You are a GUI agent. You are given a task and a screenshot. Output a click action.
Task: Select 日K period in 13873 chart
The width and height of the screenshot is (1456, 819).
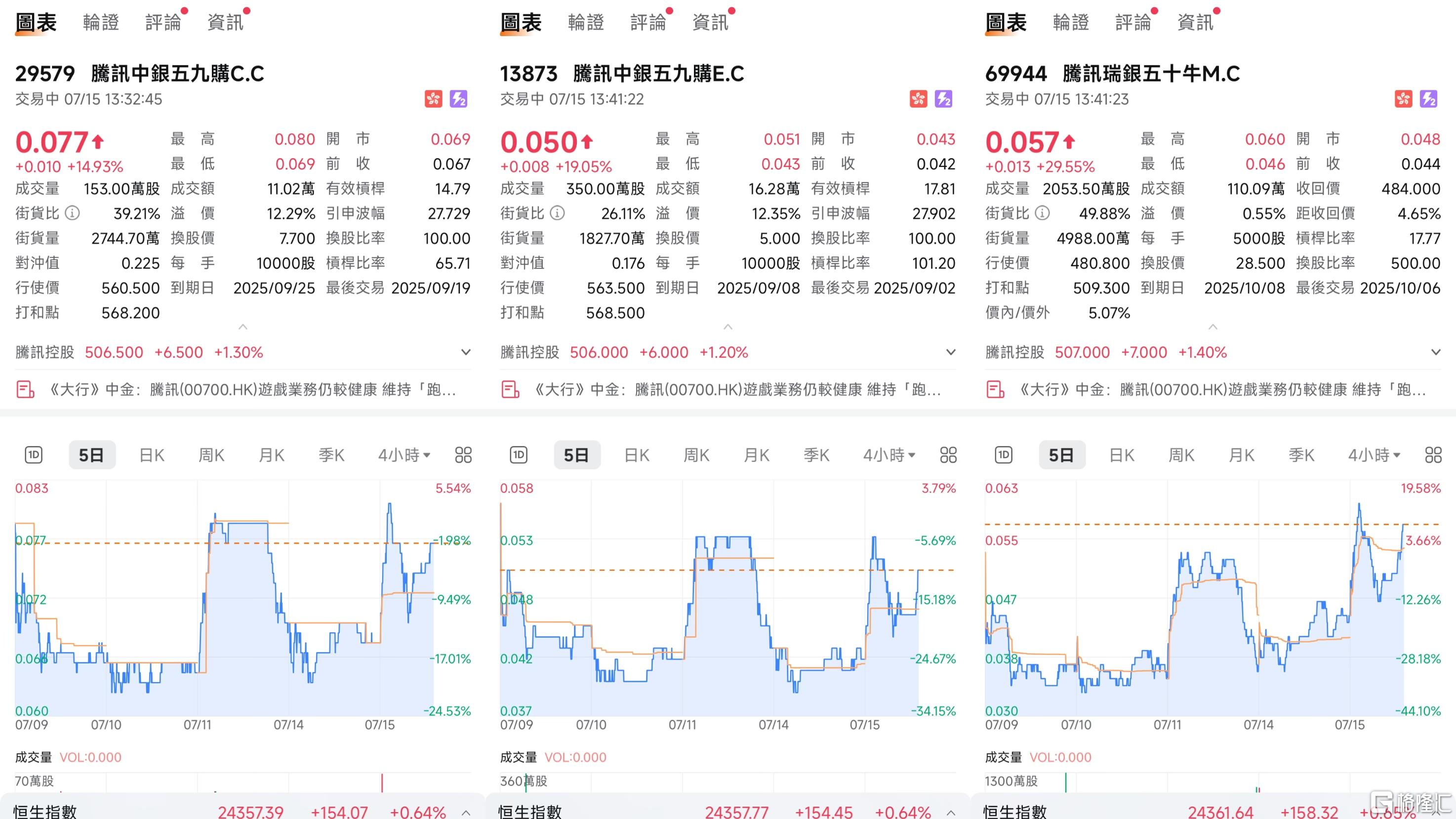[637, 455]
